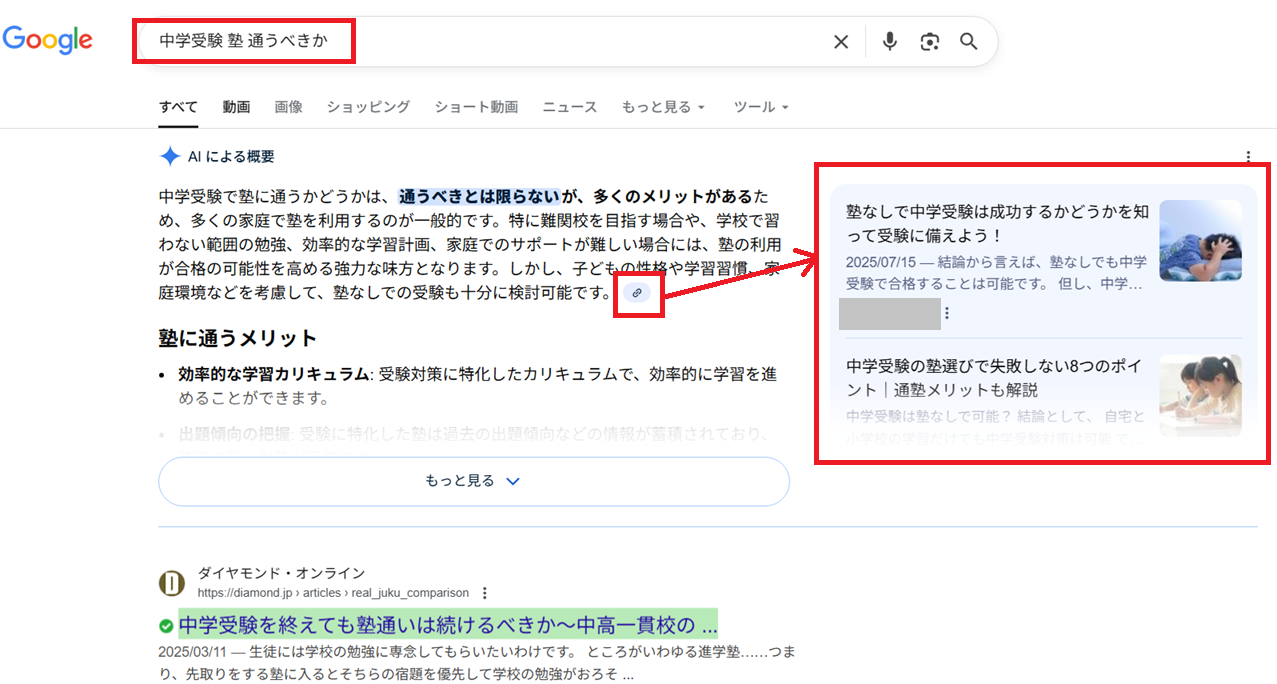This screenshot has width=1277, height=684.
Task: Open AI overview three-dot options menu
Action: [1248, 157]
